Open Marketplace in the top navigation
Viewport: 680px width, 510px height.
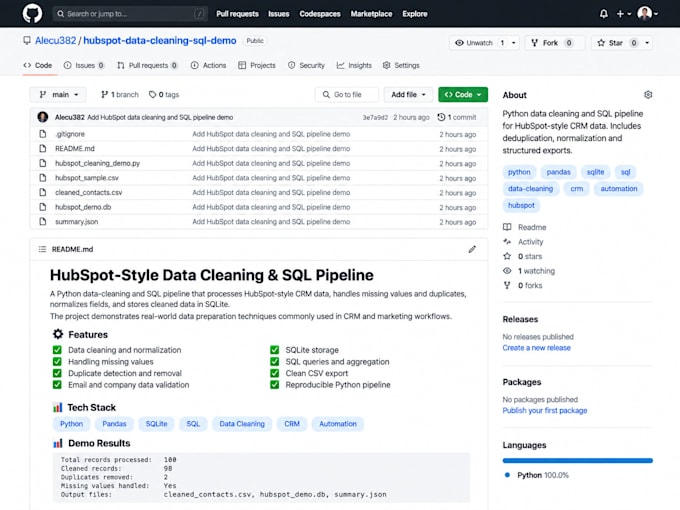pyautogui.click(x=371, y=14)
